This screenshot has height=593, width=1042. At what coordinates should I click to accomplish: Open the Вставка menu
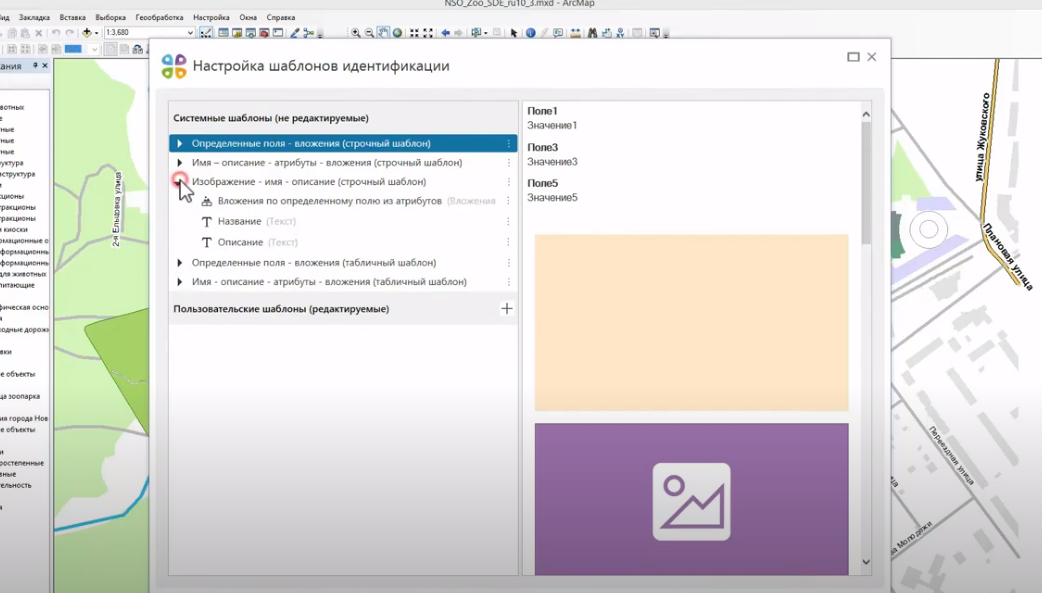tap(72, 17)
